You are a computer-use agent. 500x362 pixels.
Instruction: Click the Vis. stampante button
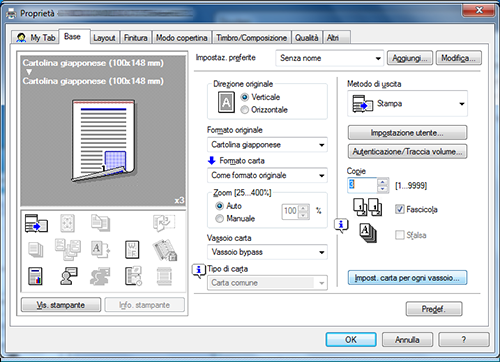click(x=61, y=305)
